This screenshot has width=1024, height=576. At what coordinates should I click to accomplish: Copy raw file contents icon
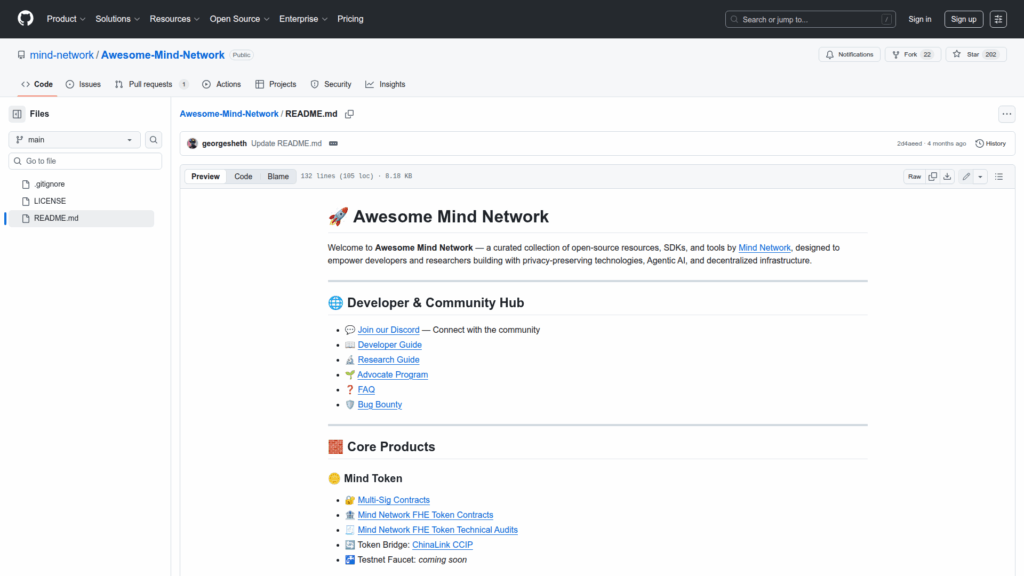933,176
